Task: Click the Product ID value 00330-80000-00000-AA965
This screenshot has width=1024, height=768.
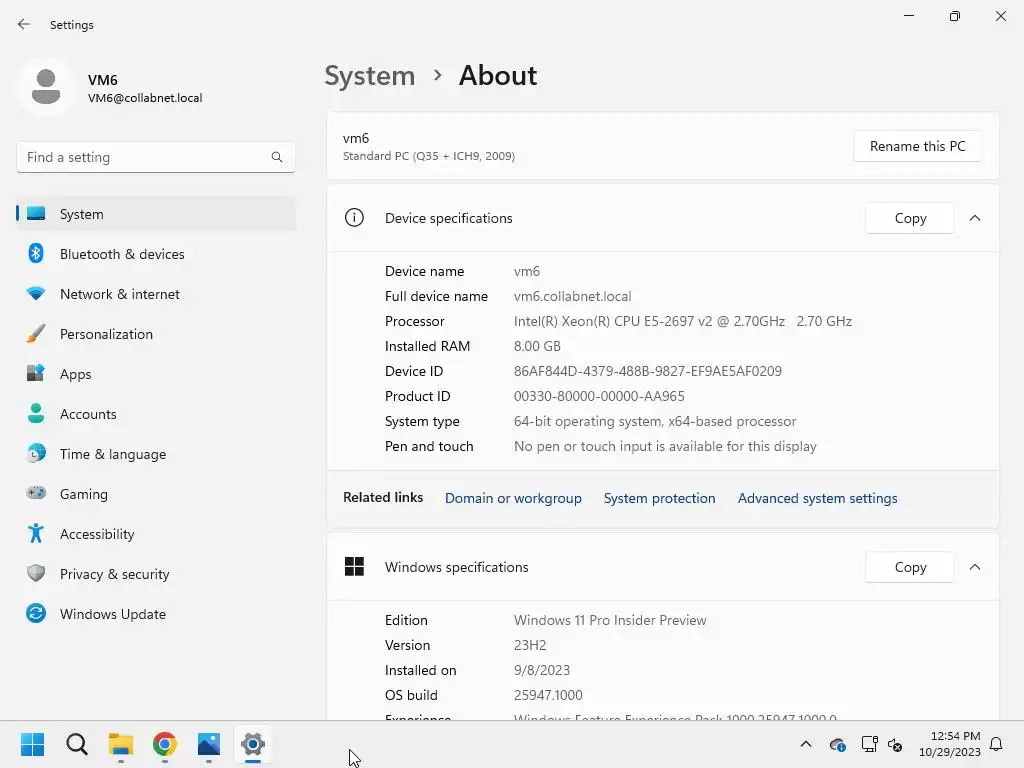Action: (x=599, y=396)
